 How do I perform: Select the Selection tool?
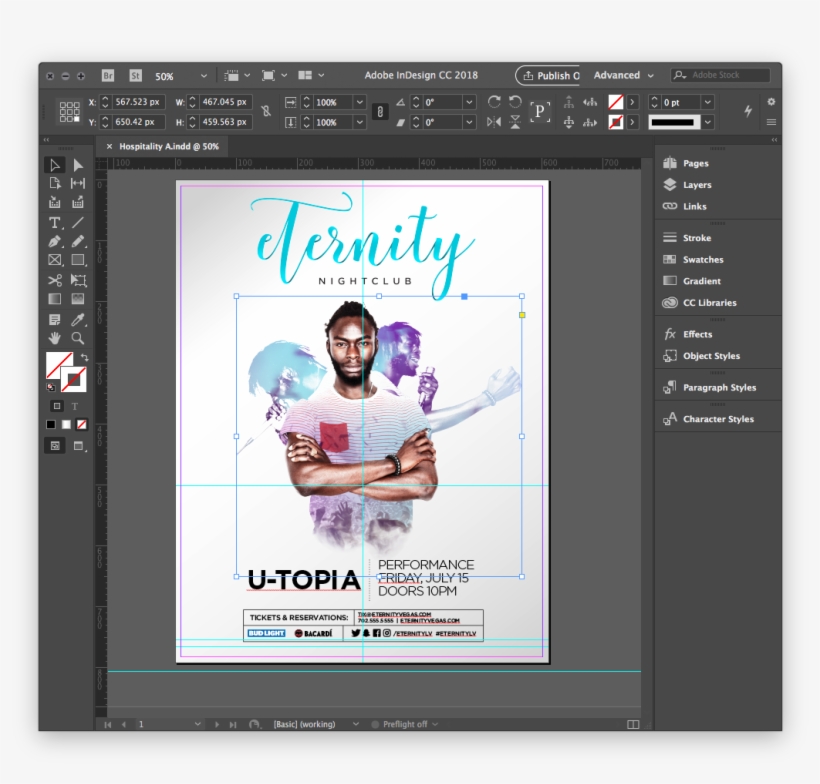(x=55, y=165)
